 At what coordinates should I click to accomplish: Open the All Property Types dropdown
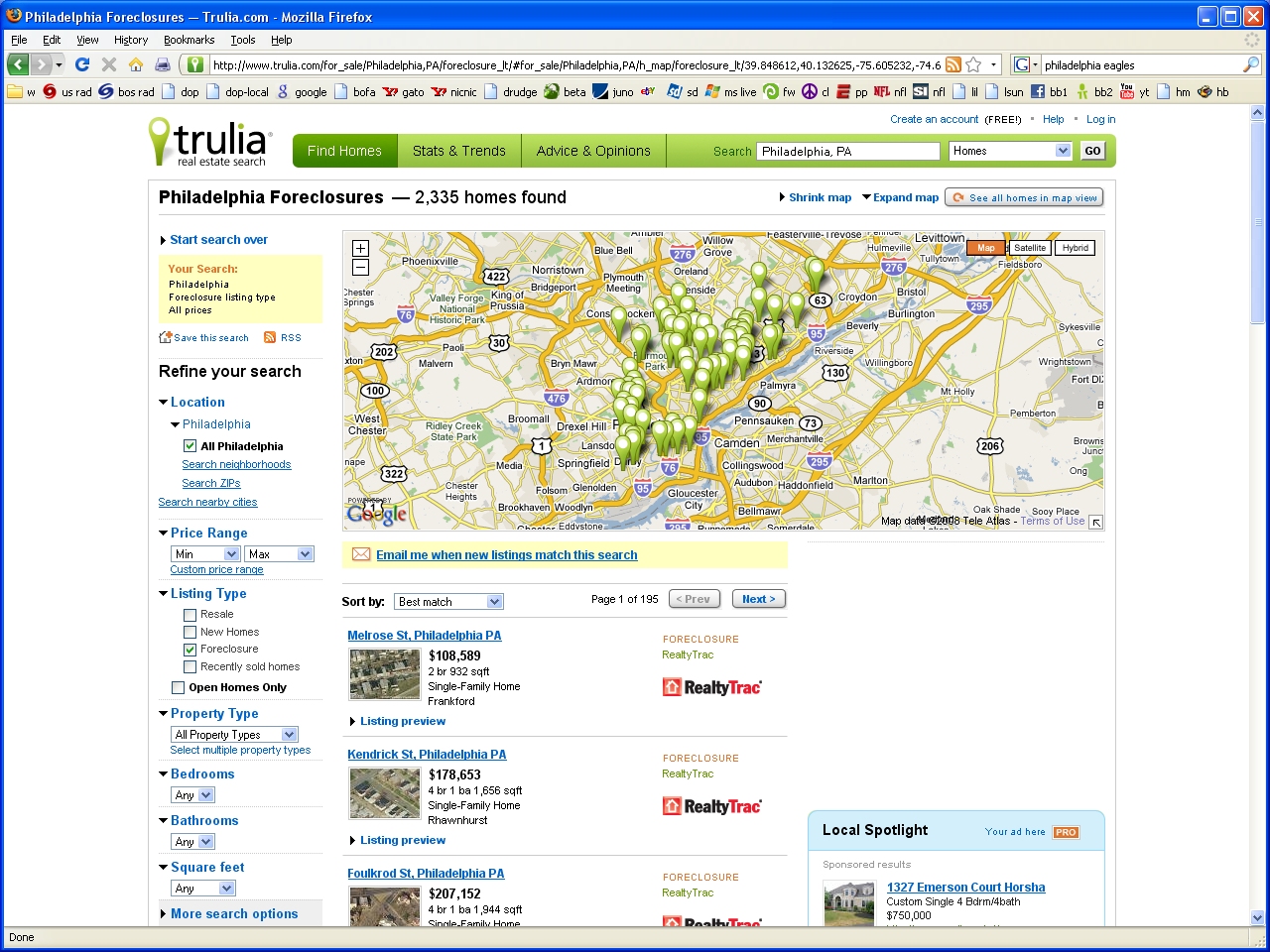tap(234, 735)
